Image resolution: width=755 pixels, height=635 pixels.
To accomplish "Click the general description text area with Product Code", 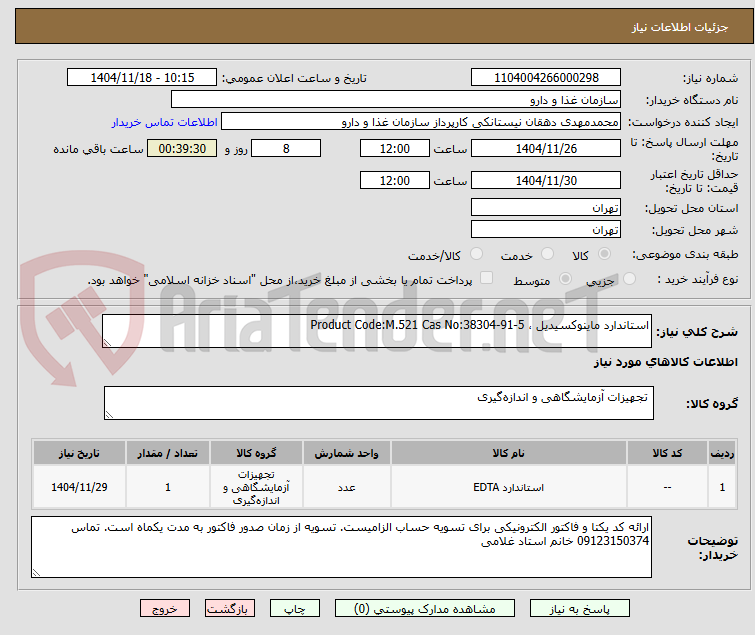I will (x=377, y=331).
